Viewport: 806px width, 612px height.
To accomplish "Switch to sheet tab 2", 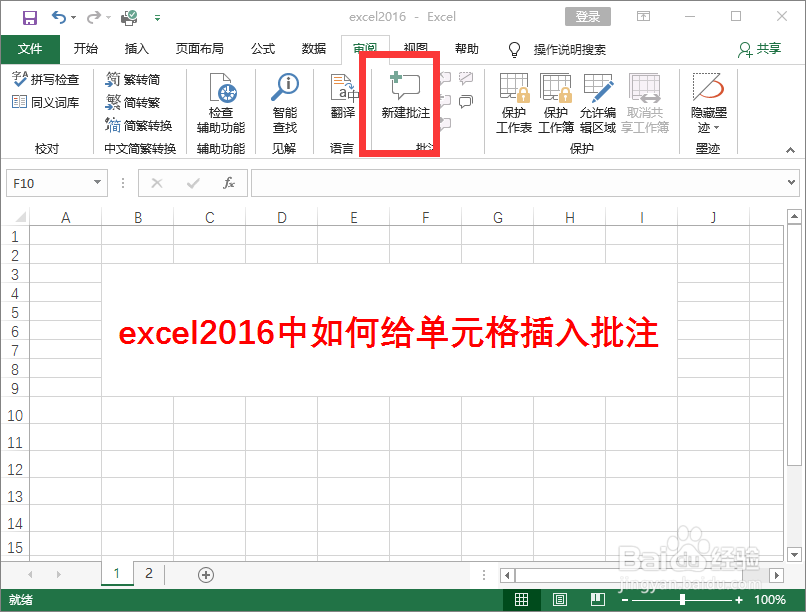I will 149,573.
